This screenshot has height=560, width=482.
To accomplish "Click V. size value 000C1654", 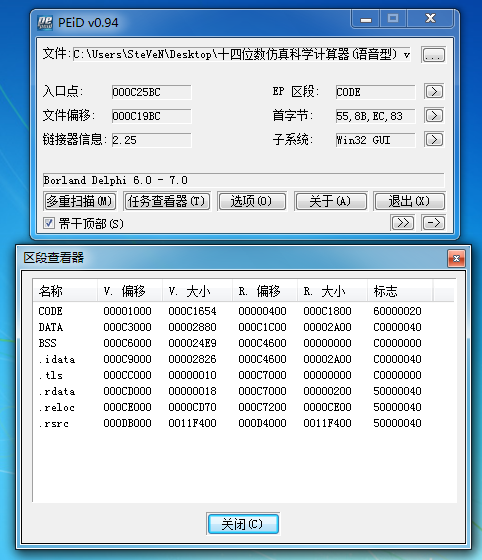I will pos(192,311).
